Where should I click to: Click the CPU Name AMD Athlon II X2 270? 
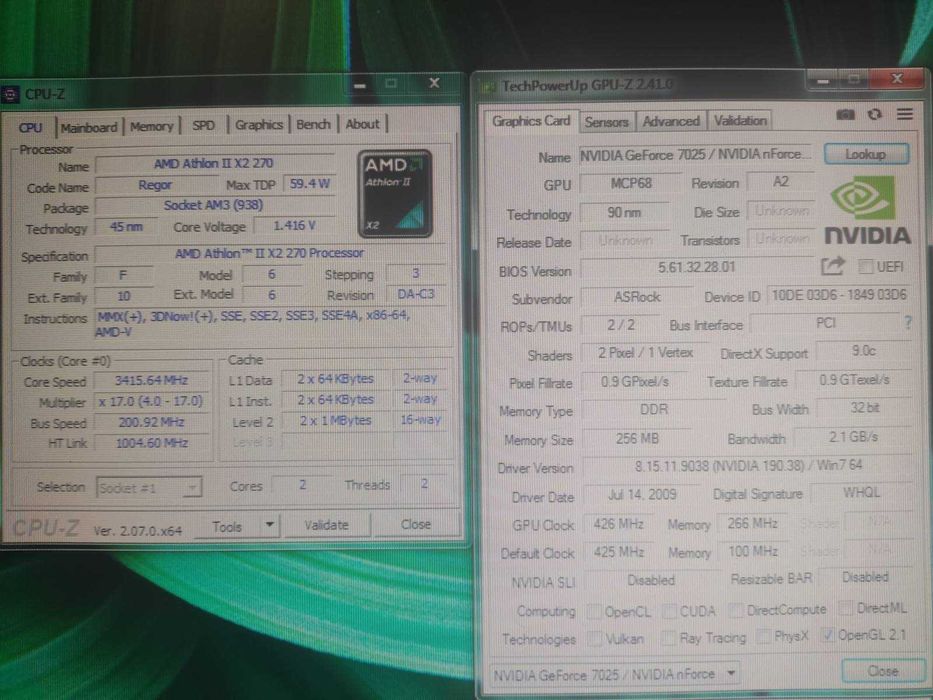[x=213, y=164]
